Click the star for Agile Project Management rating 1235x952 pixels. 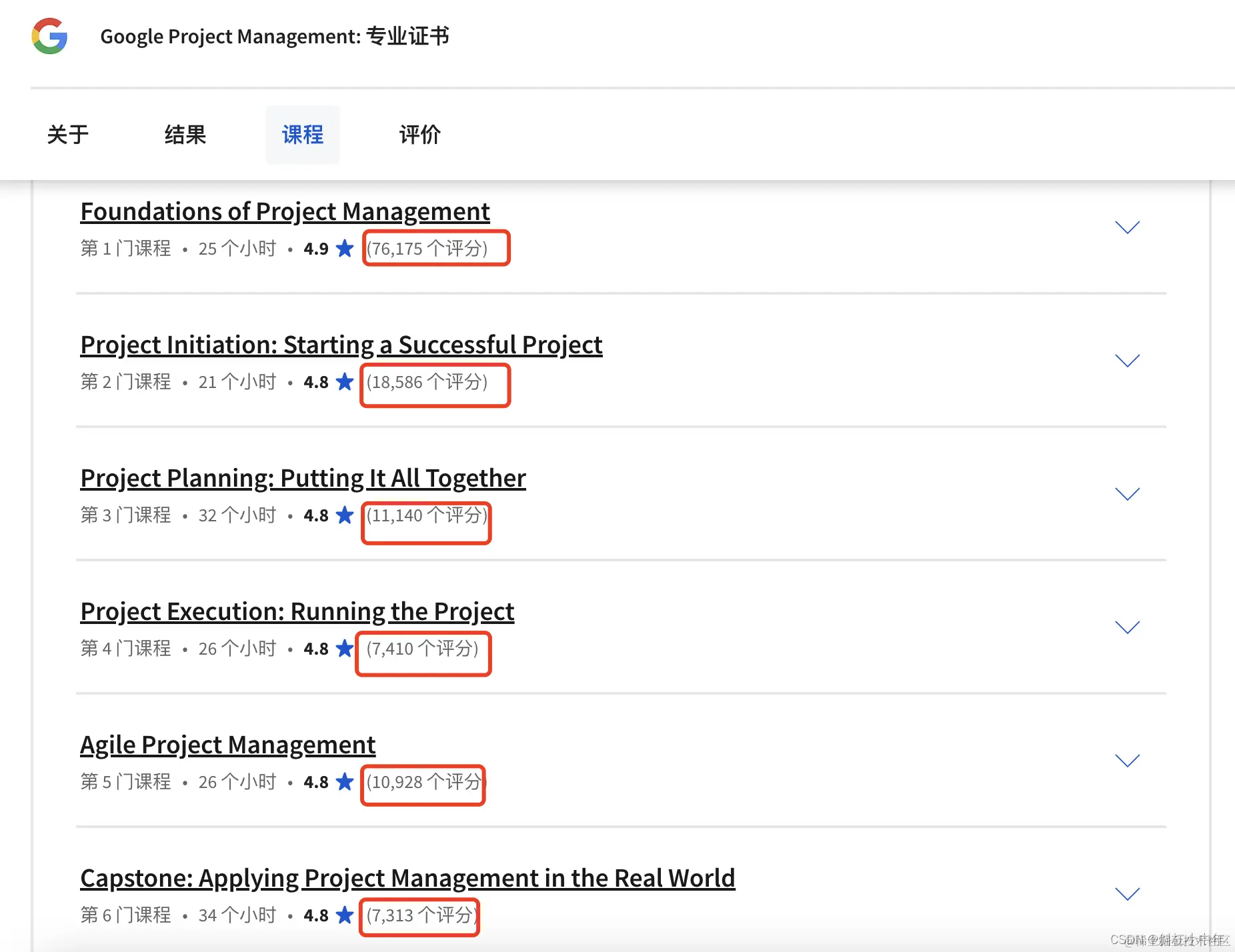click(x=345, y=782)
